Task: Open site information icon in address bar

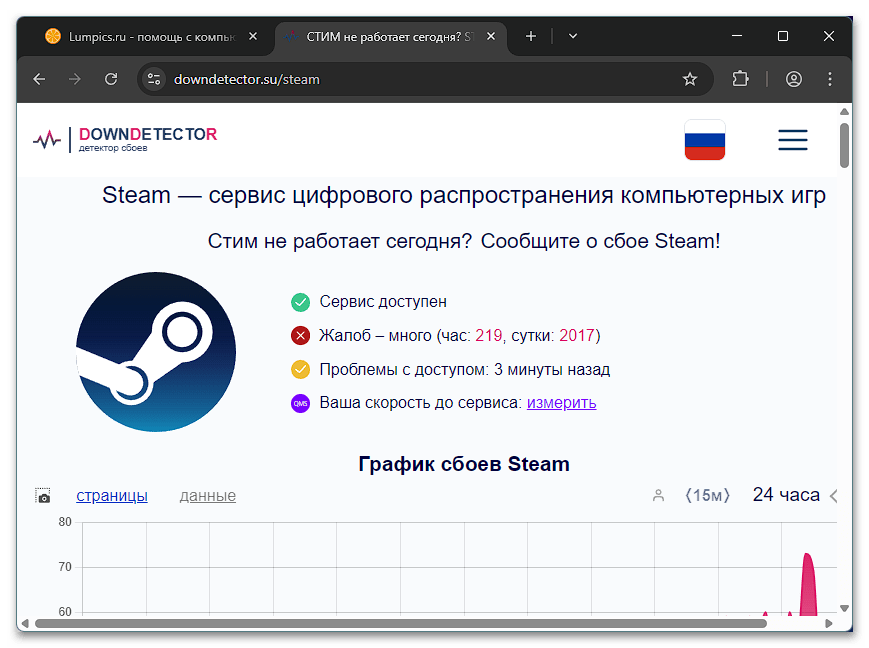Action: pyautogui.click(x=154, y=79)
